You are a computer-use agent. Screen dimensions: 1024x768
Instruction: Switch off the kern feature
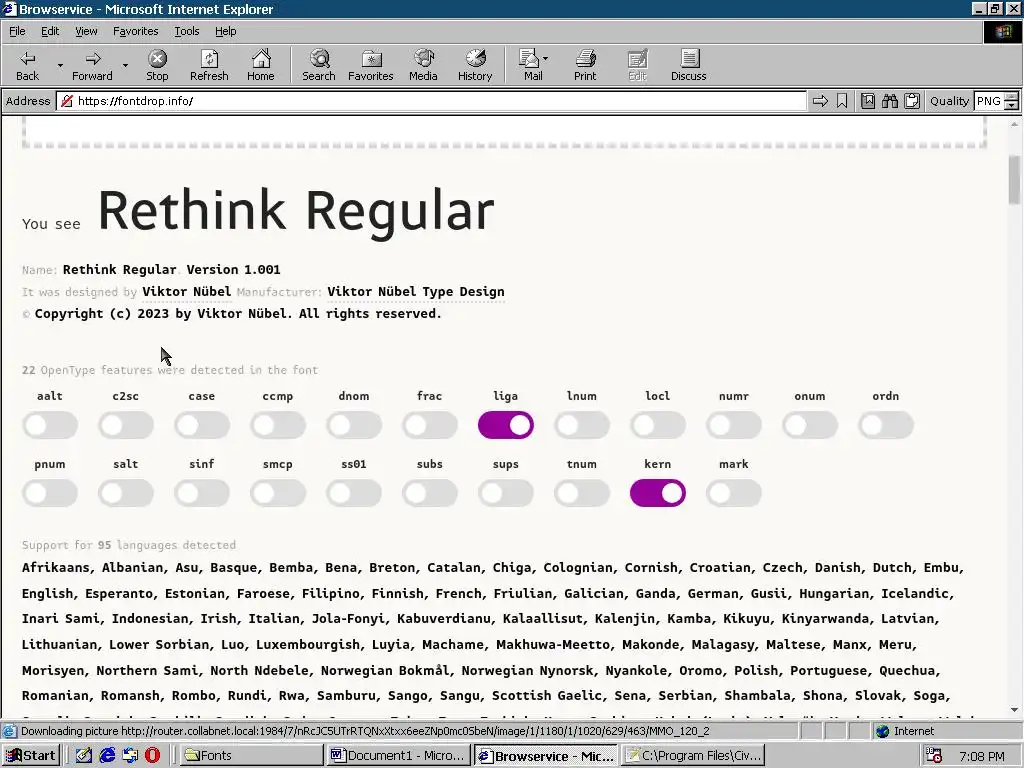658,493
